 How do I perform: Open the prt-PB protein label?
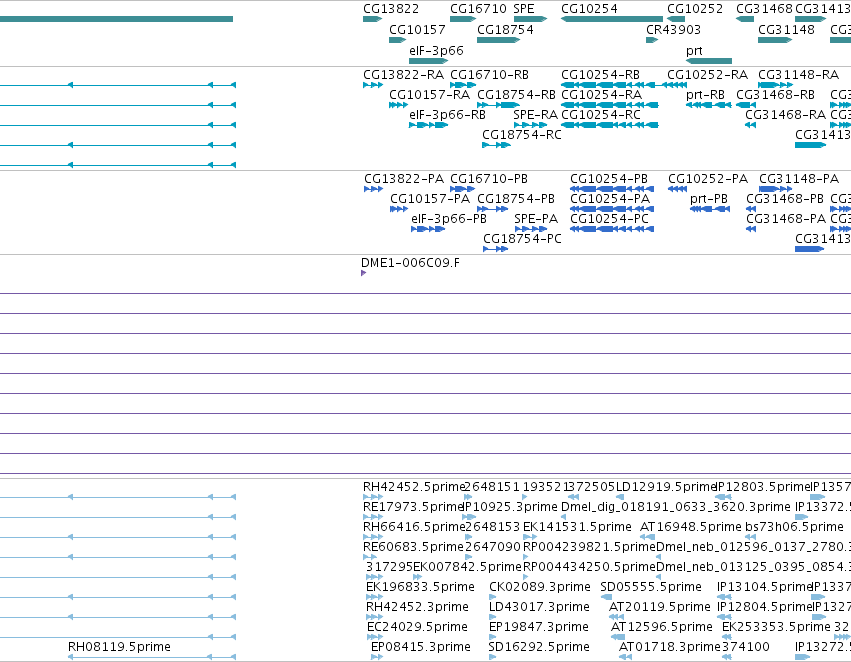tap(709, 199)
